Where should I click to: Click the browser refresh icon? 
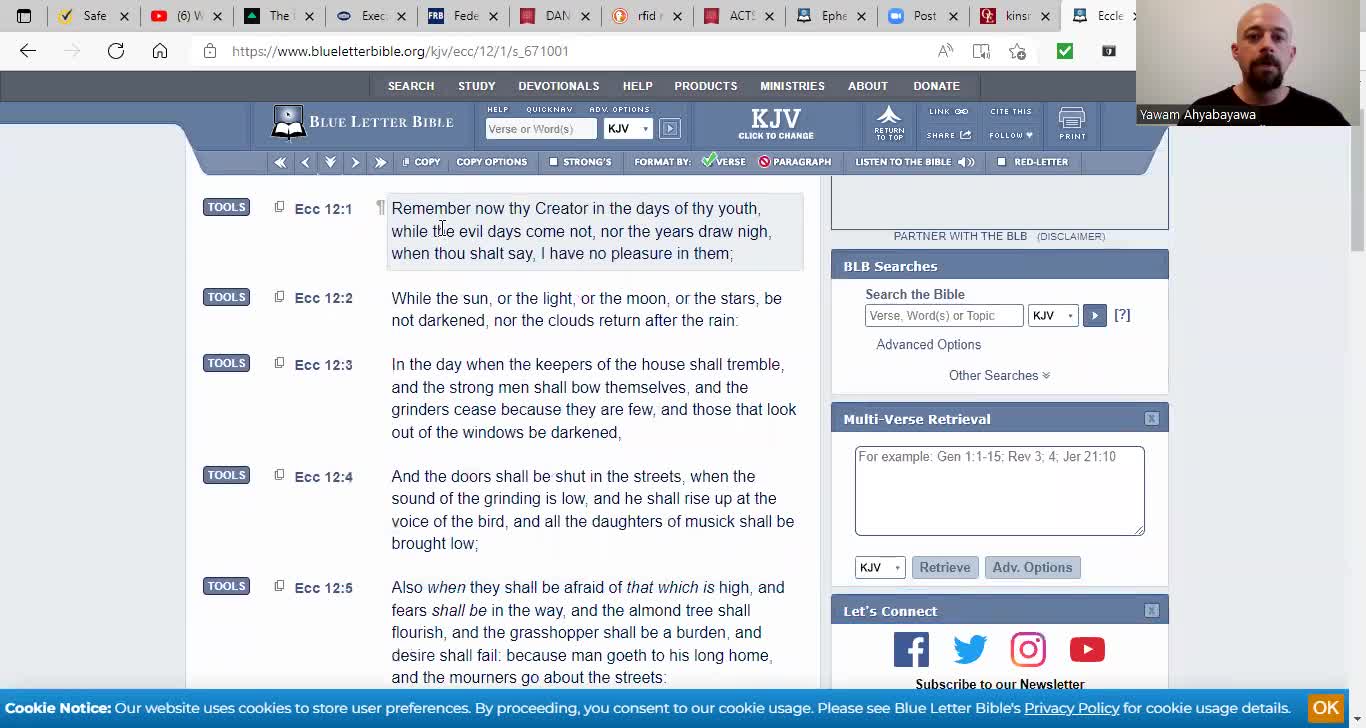point(116,51)
